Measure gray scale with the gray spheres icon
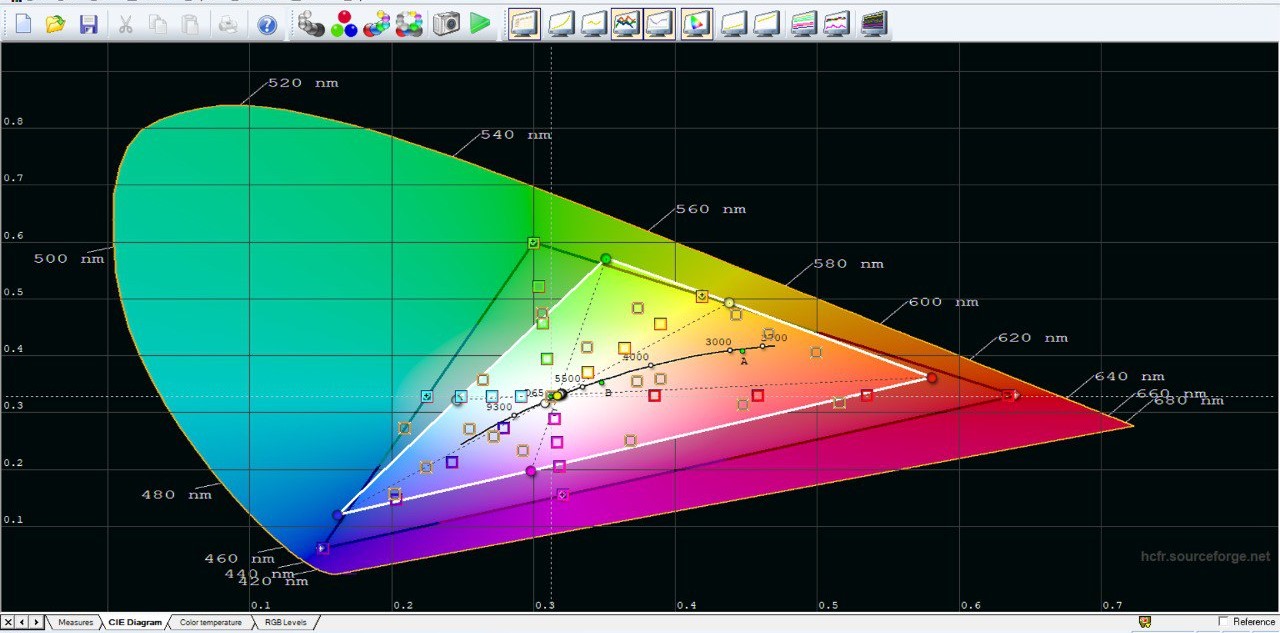 coord(312,23)
